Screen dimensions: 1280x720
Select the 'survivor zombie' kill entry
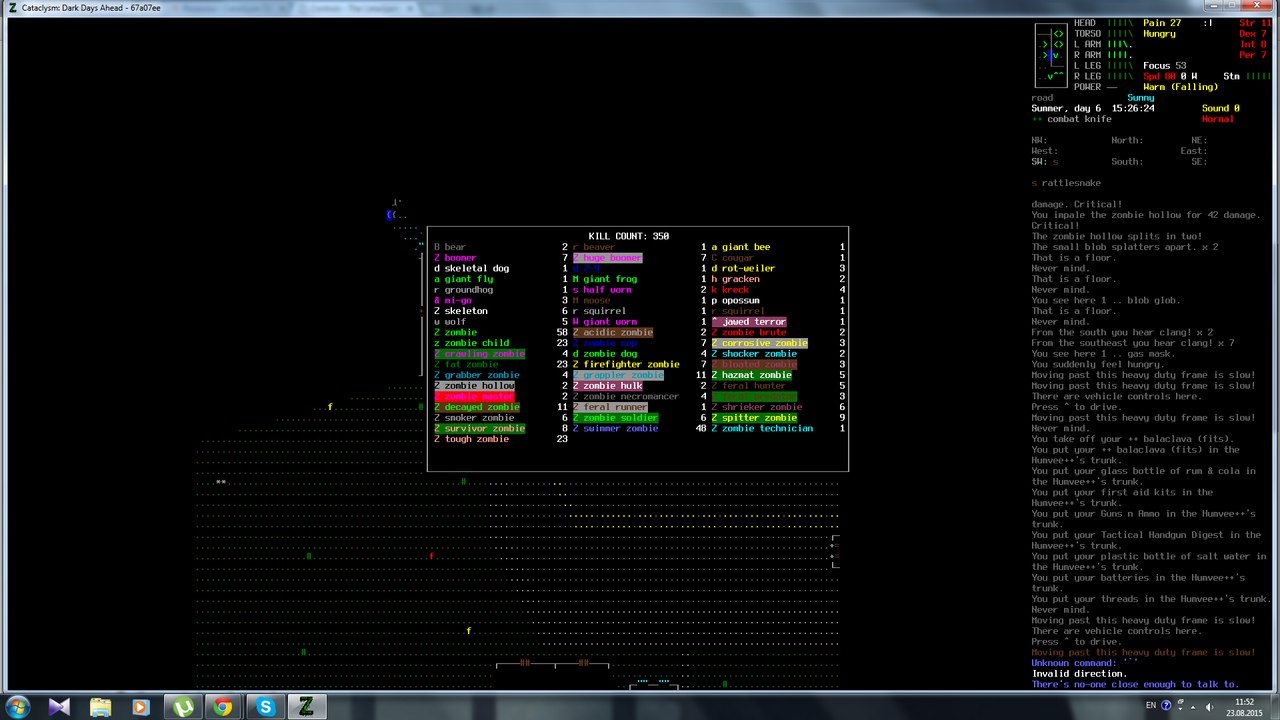point(479,429)
